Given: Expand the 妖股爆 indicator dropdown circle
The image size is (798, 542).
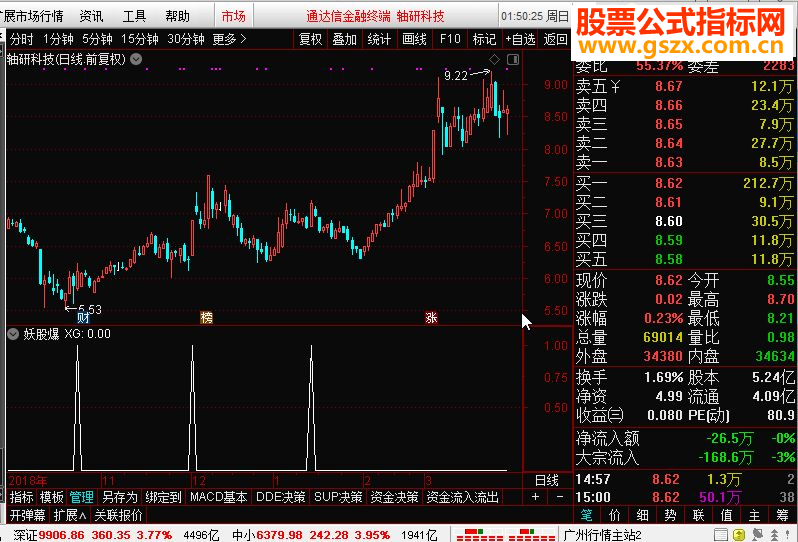Looking at the screenshot, I should click(13, 334).
